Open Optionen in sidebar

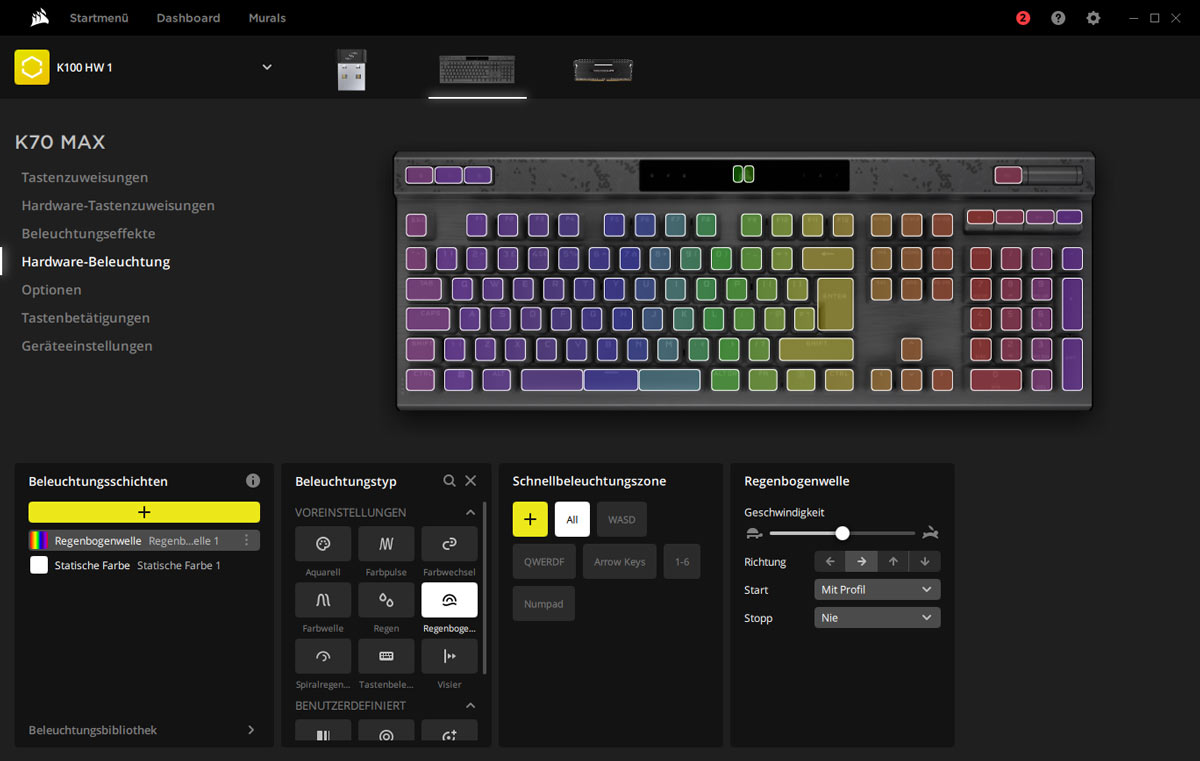(52, 290)
